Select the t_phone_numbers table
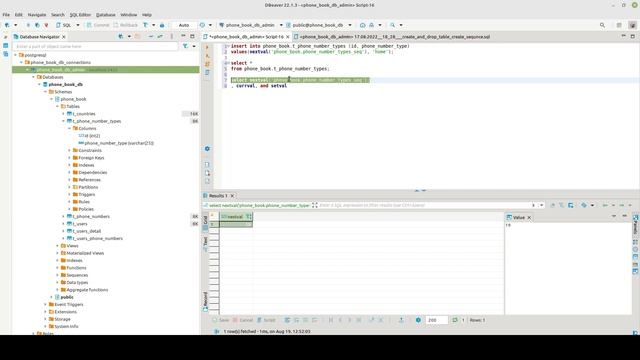This screenshot has width=640, height=360. 91,217
